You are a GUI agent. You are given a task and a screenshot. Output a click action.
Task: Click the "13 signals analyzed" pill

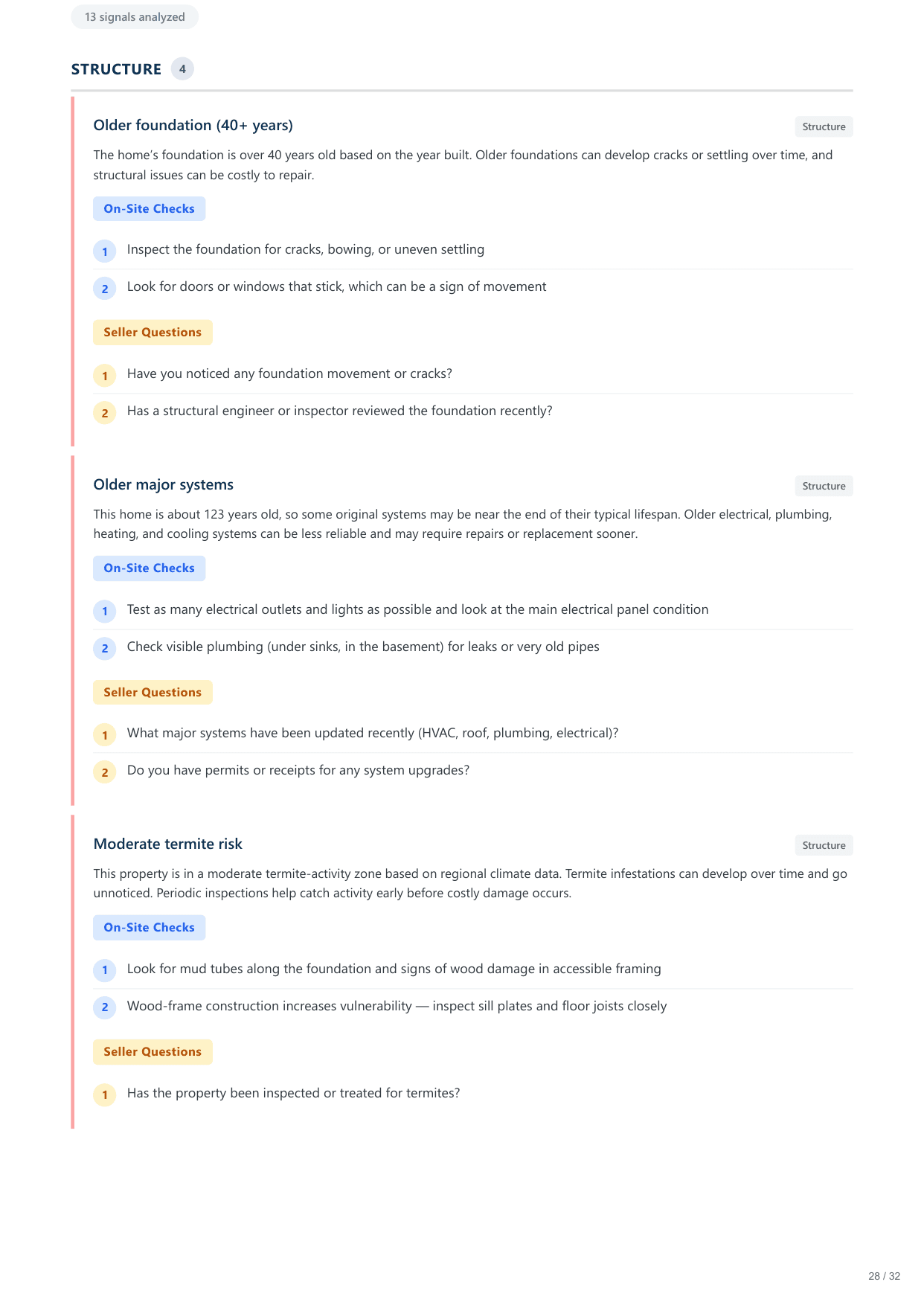pos(135,17)
